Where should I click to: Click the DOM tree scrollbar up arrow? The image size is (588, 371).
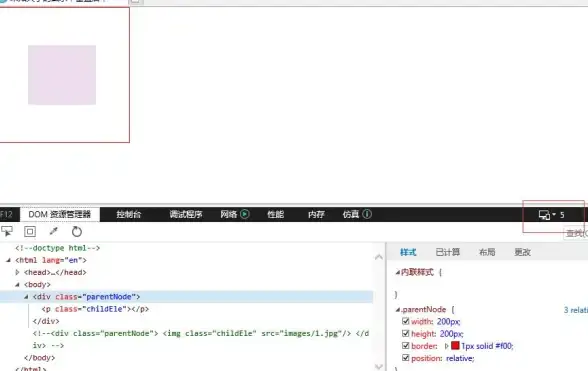coord(379,257)
